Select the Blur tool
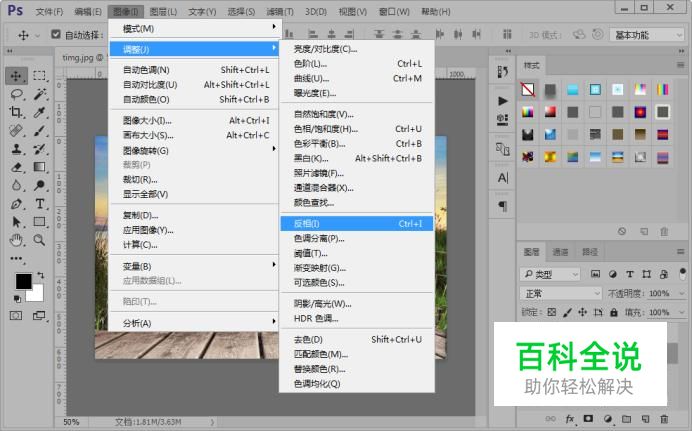This screenshot has width=692, height=431. (16, 185)
